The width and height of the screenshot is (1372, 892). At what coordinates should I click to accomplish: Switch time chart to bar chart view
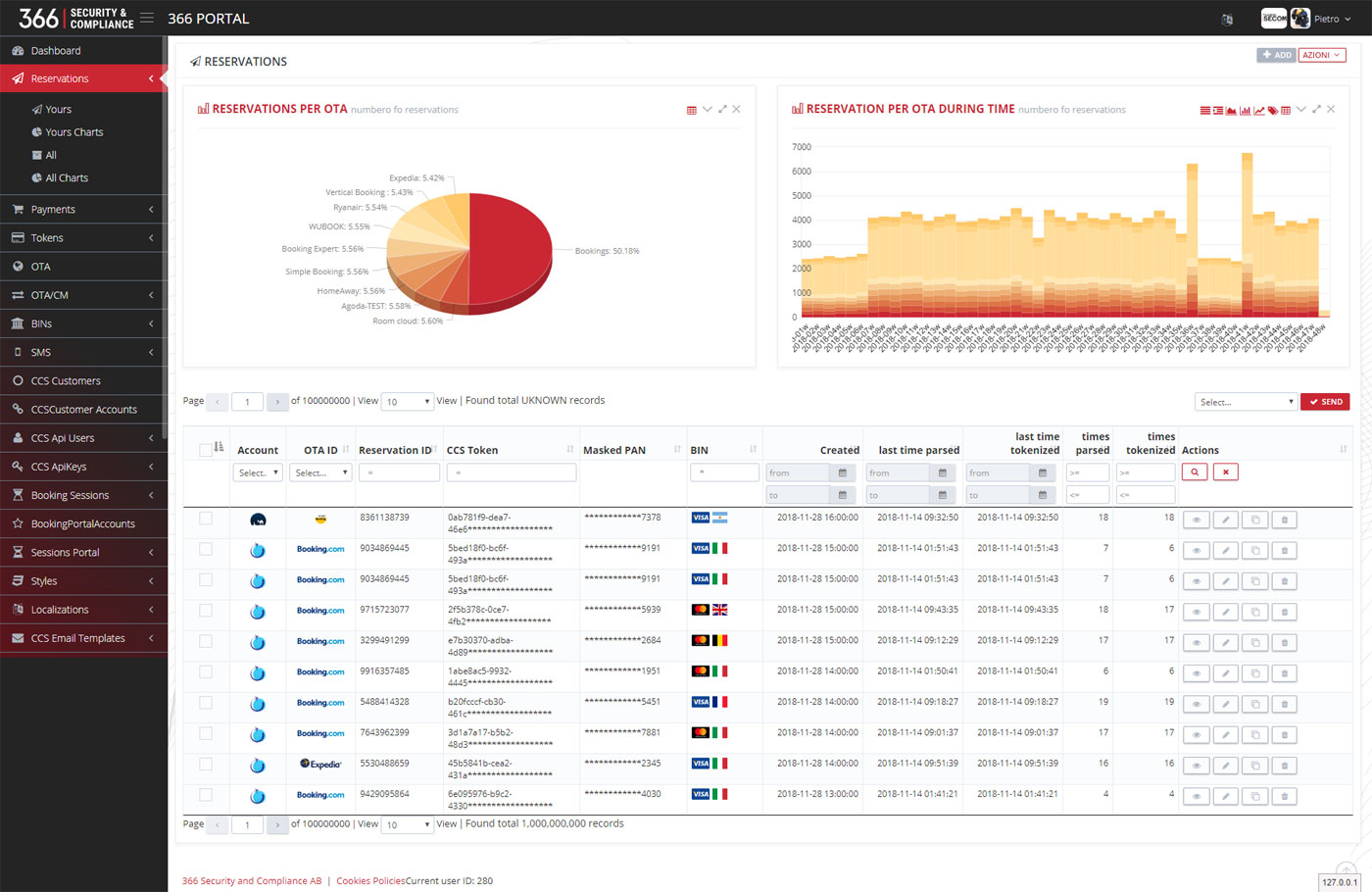point(1246,110)
